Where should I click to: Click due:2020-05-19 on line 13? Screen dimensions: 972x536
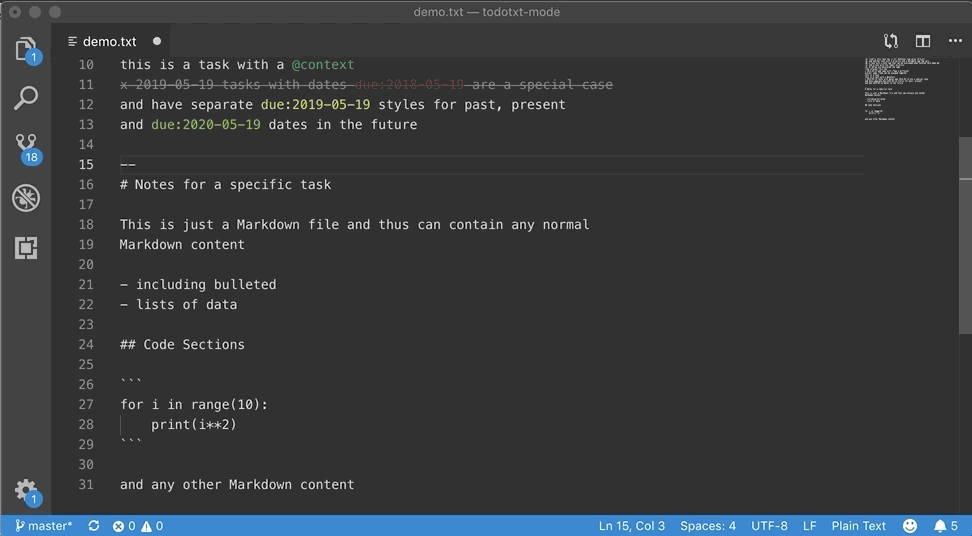tap(206, 125)
